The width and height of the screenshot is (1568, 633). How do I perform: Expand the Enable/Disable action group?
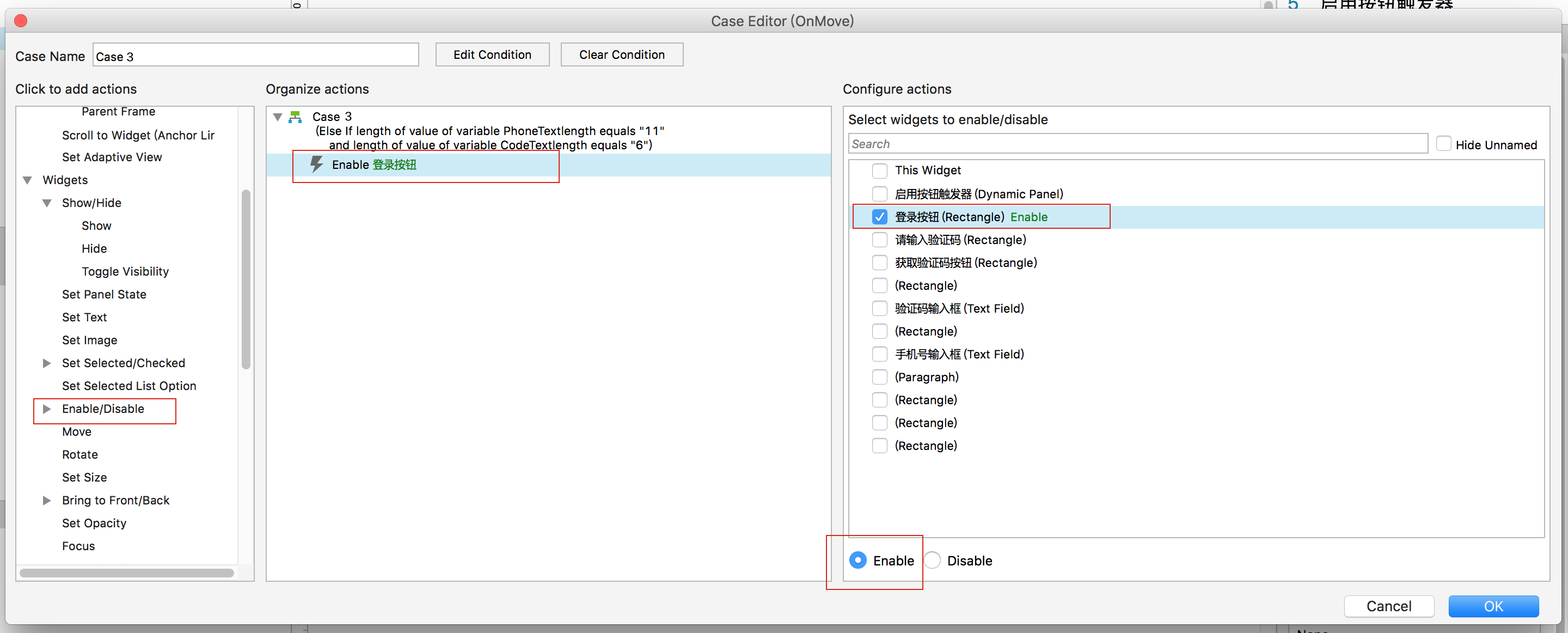coord(46,409)
